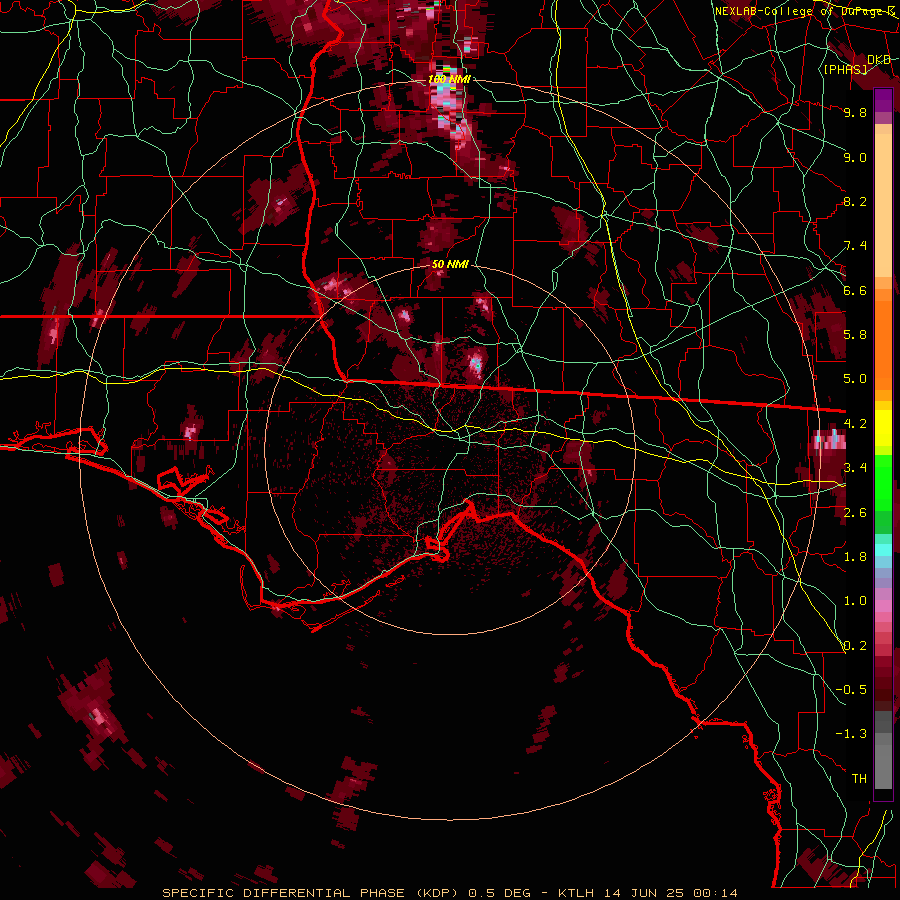900x900 pixels.
Task: Click the [PHAS] units label above the color bar
Action: (x=845, y=69)
